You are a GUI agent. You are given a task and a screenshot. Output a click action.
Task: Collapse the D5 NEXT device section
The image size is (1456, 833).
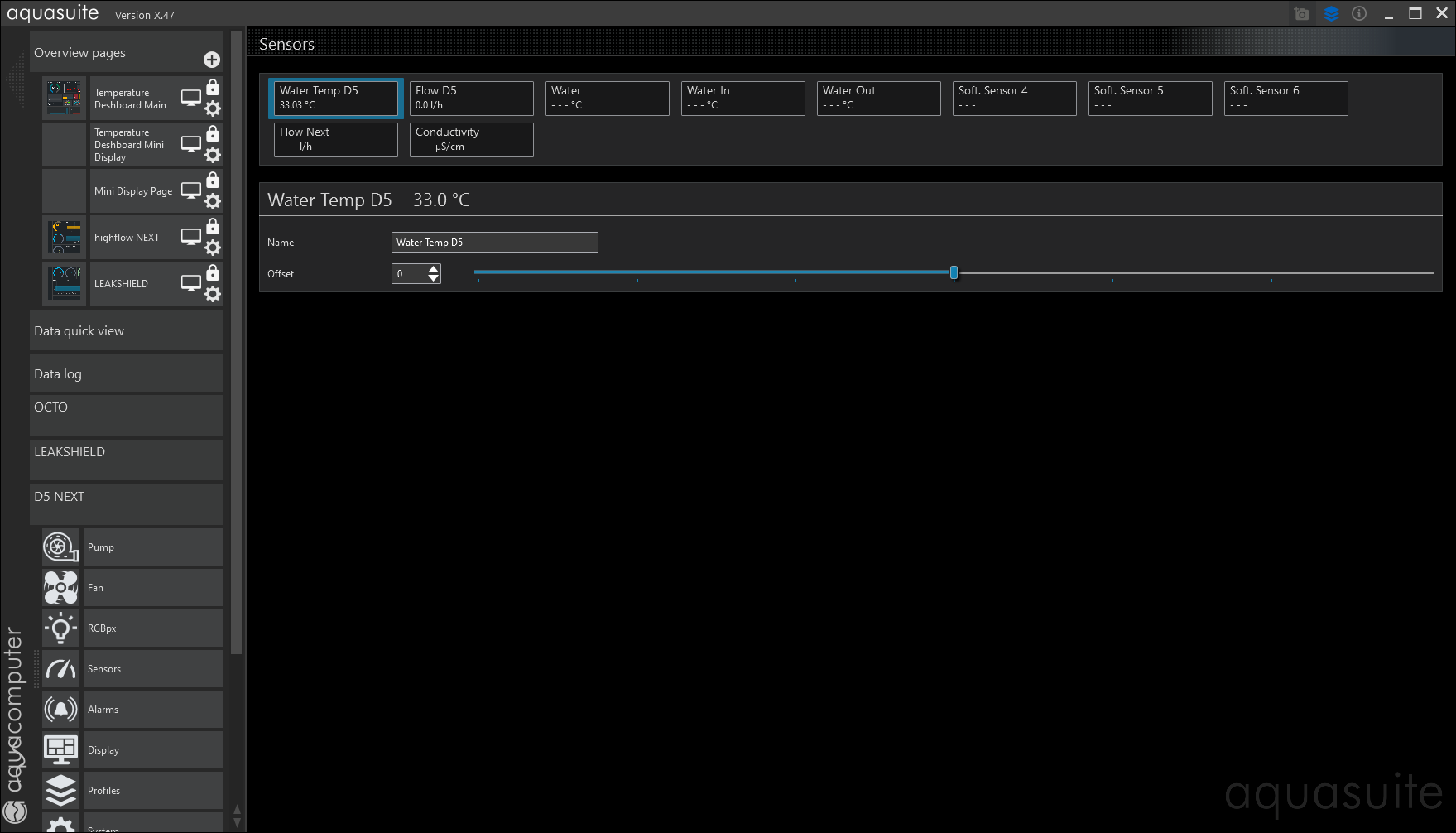pos(127,504)
